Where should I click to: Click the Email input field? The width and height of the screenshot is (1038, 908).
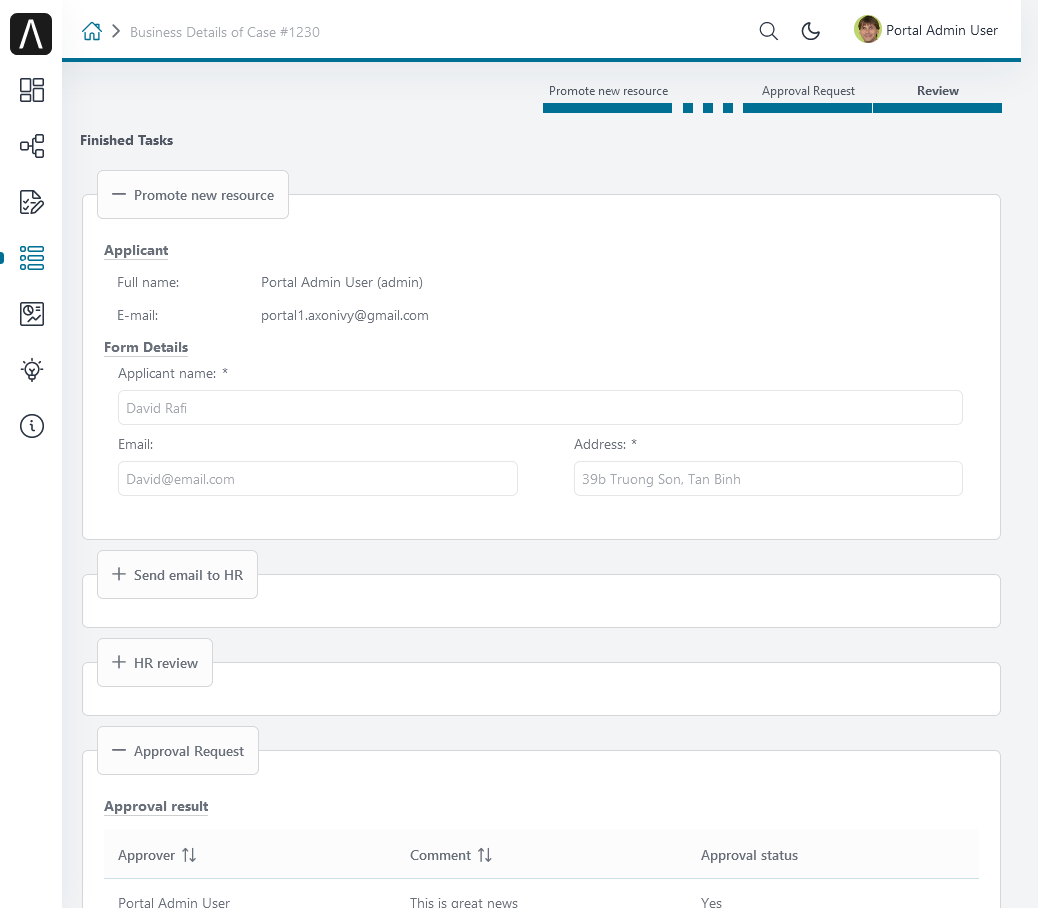[318, 478]
